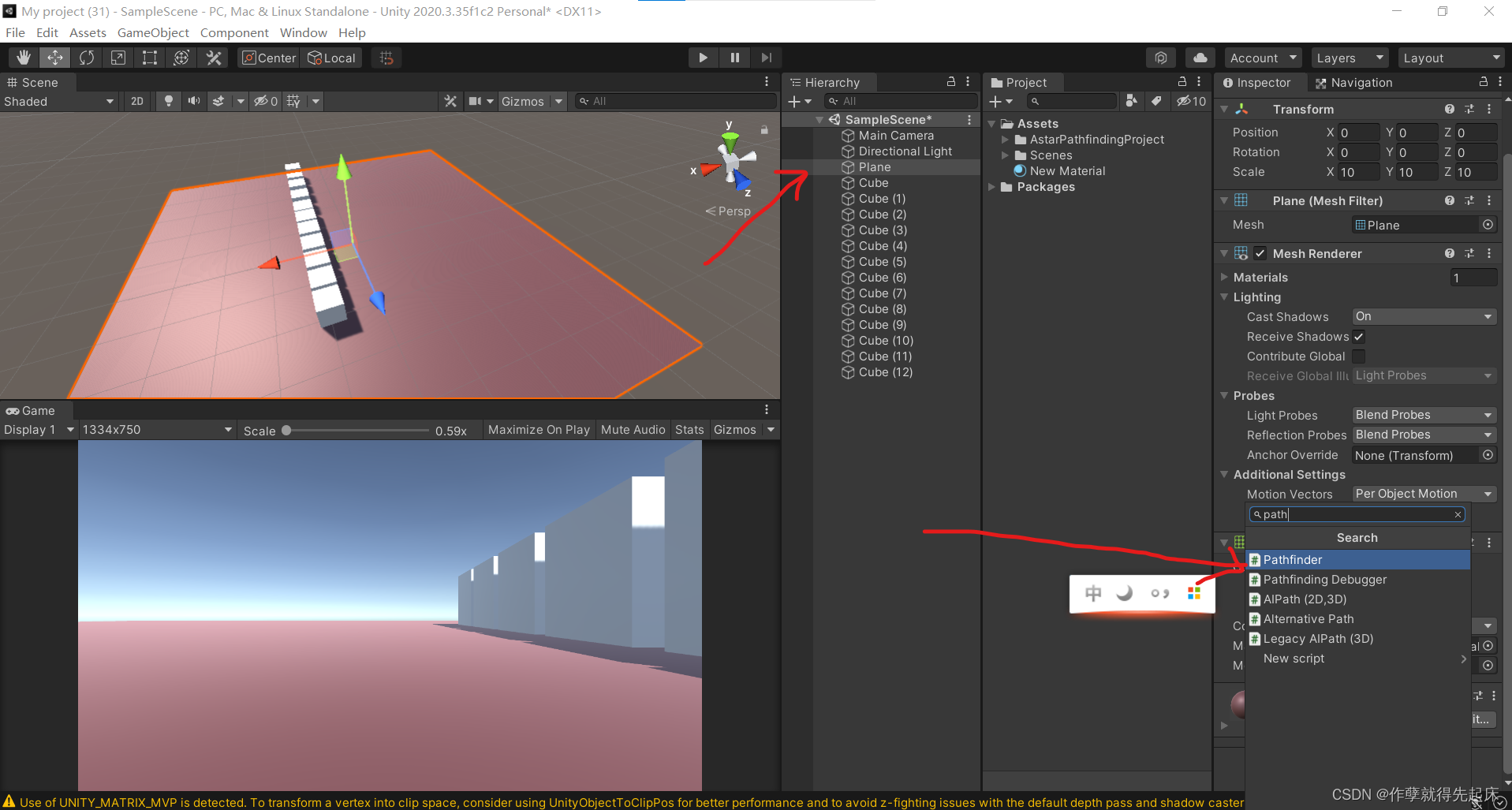Choose New script option
This screenshot has height=810, width=1512.
click(1357, 659)
